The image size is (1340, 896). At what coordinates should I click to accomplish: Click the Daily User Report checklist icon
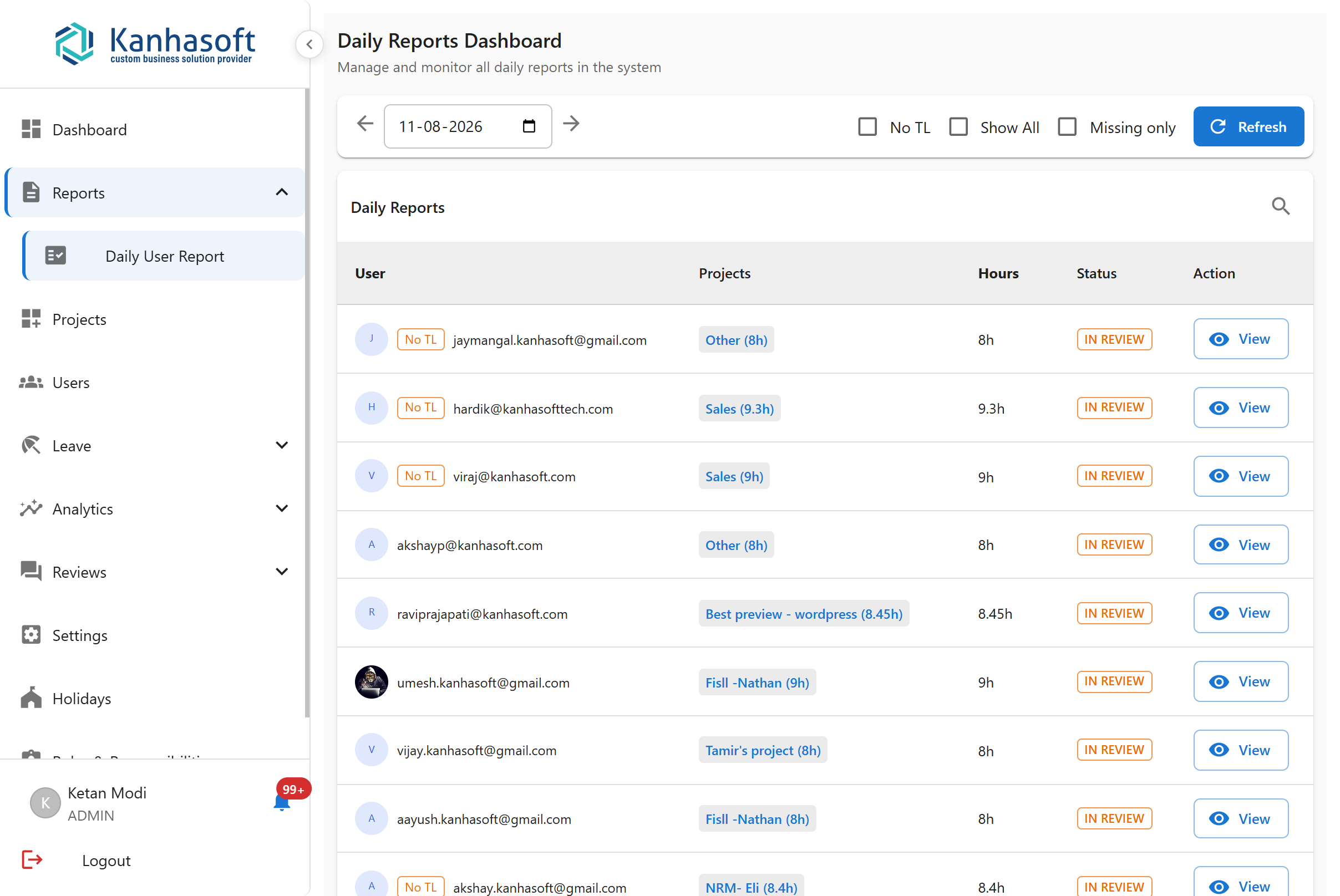pos(55,256)
